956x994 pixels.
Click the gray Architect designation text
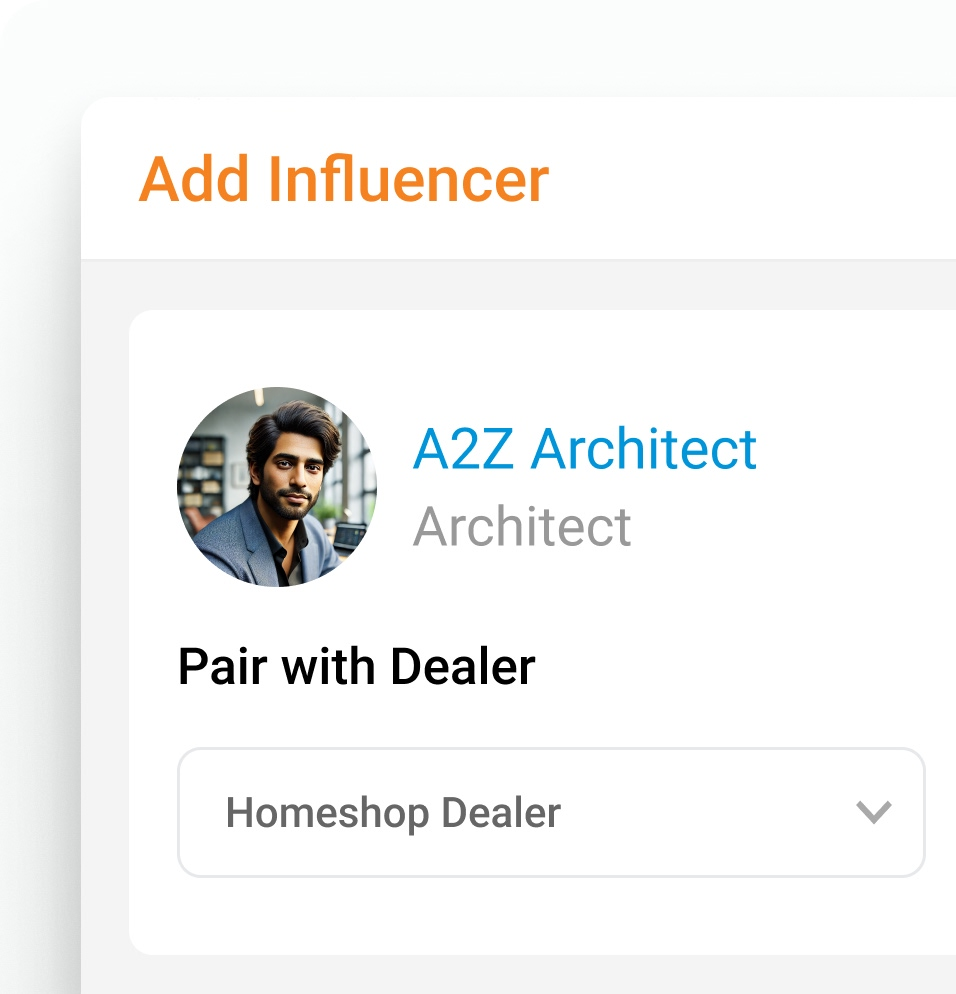pos(522,526)
